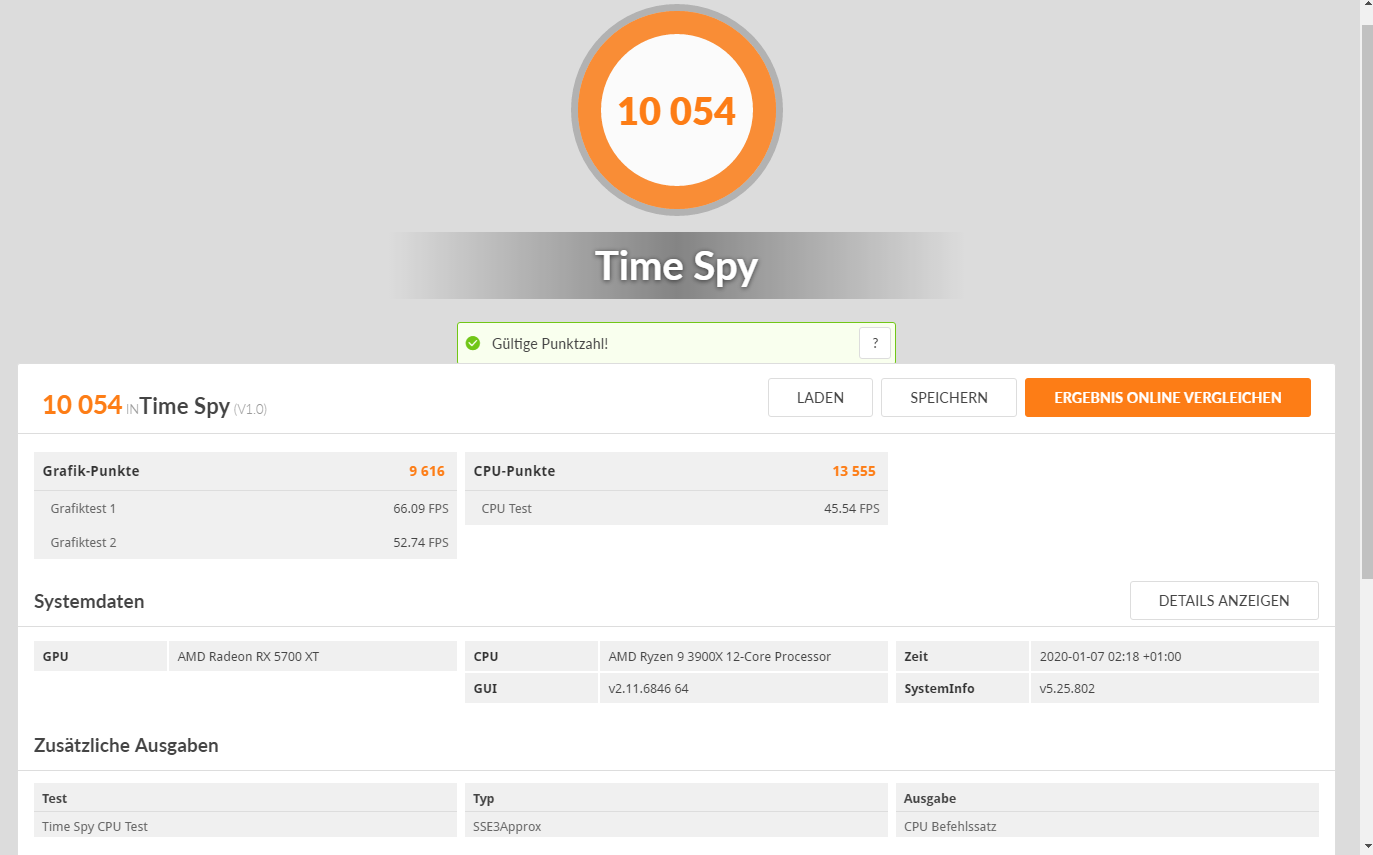This screenshot has width=1373, height=855.
Task: Click the SPEICHERN button
Action: click(949, 397)
